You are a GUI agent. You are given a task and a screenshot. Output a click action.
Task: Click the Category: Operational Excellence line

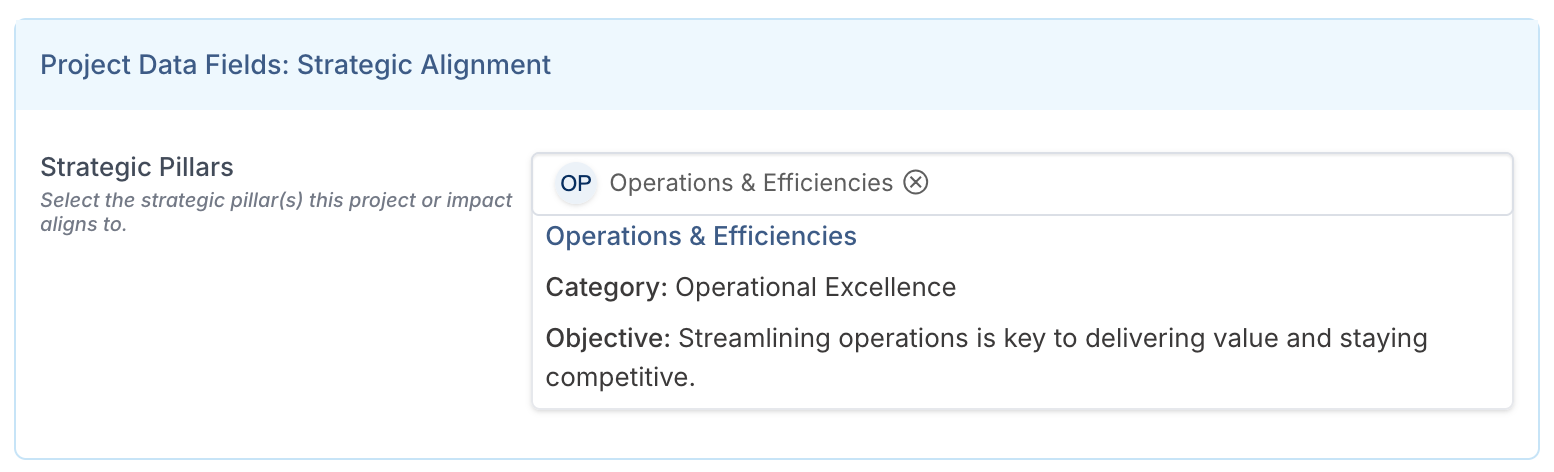coord(750,288)
